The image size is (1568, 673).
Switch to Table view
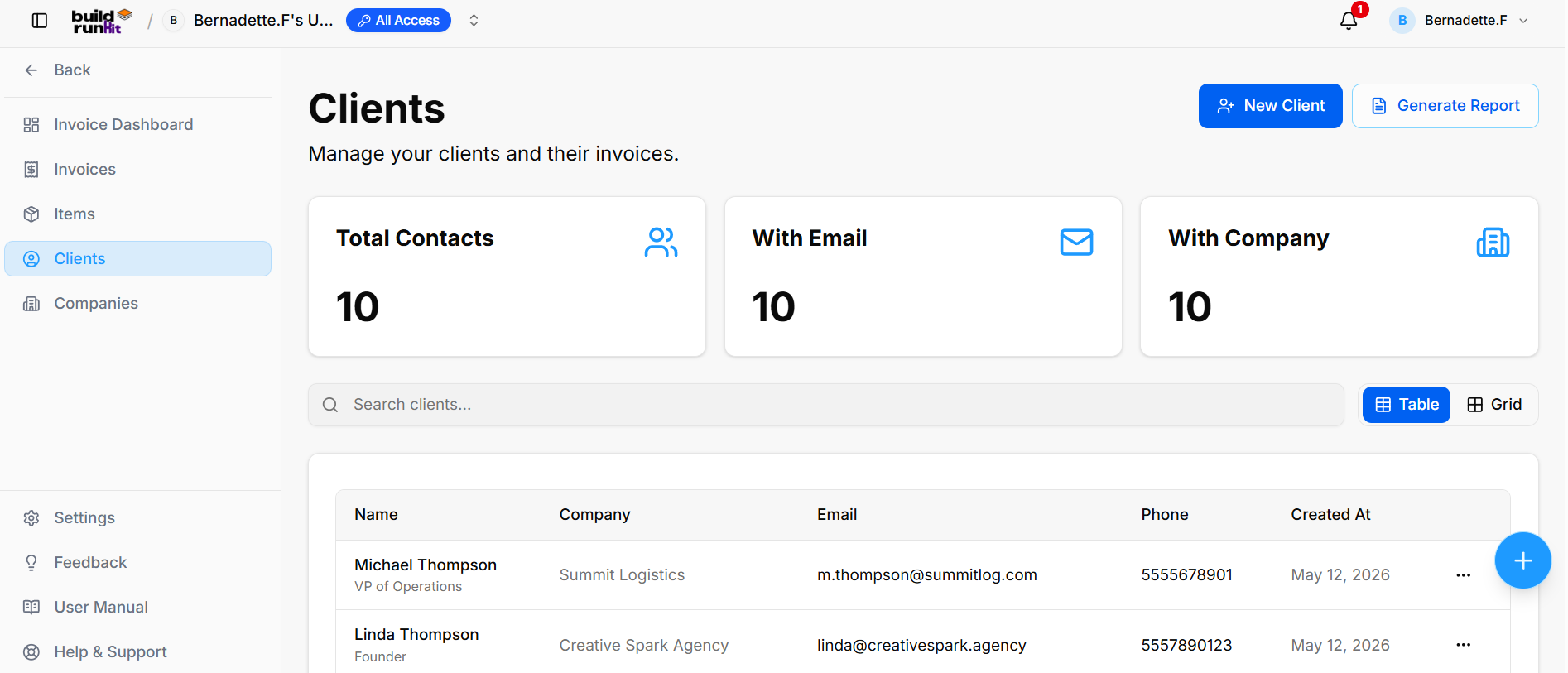pyautogui.click(x=1406, y=405)
